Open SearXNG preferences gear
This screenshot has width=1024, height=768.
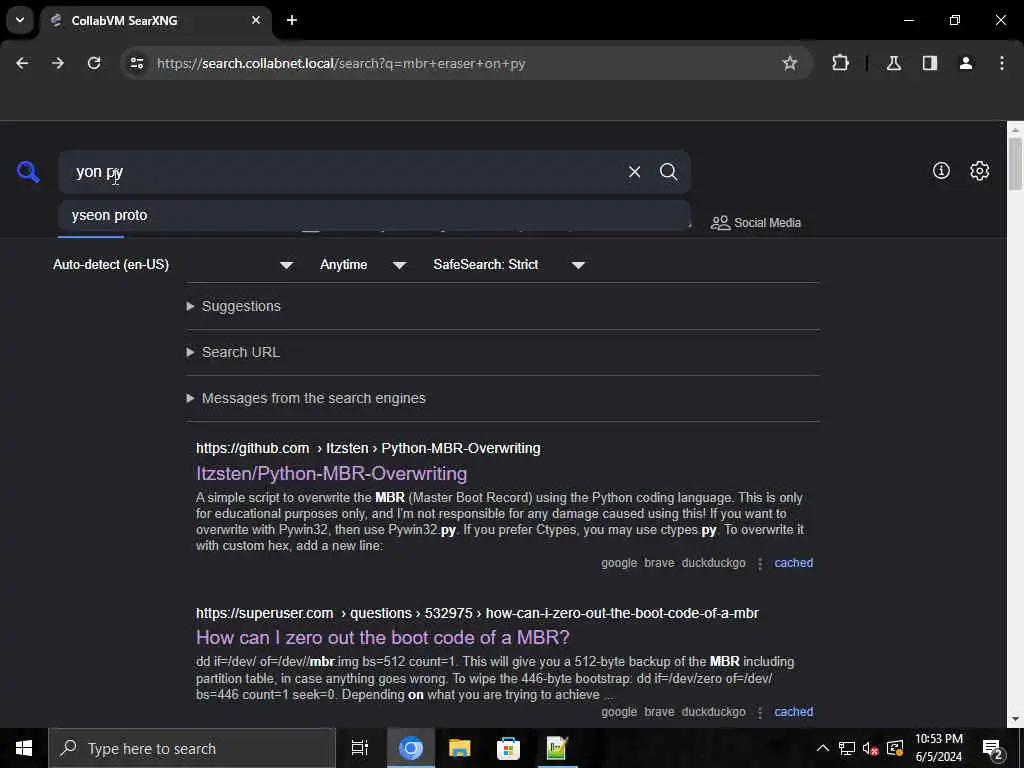coord(979,170)
